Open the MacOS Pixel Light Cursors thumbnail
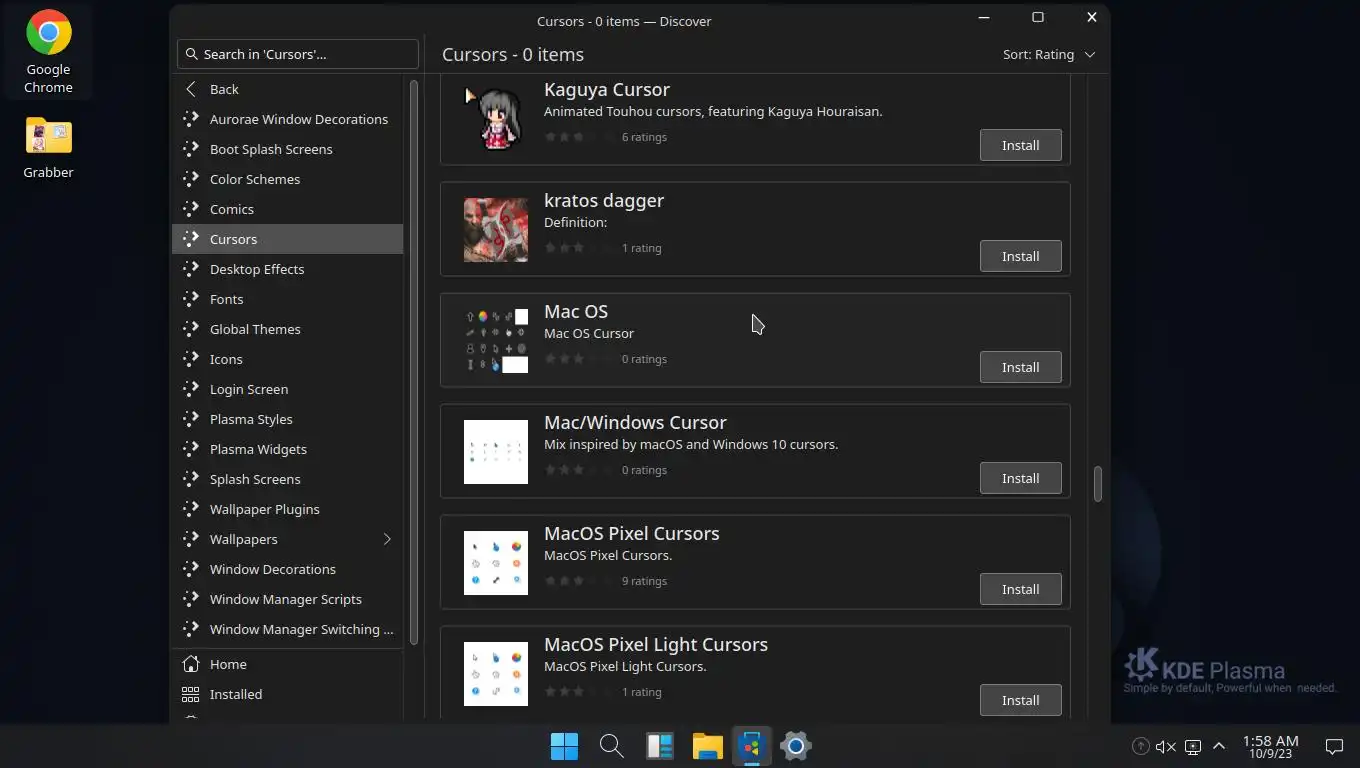The width and height of the screenshot is (1360, 768). (496, 674)
